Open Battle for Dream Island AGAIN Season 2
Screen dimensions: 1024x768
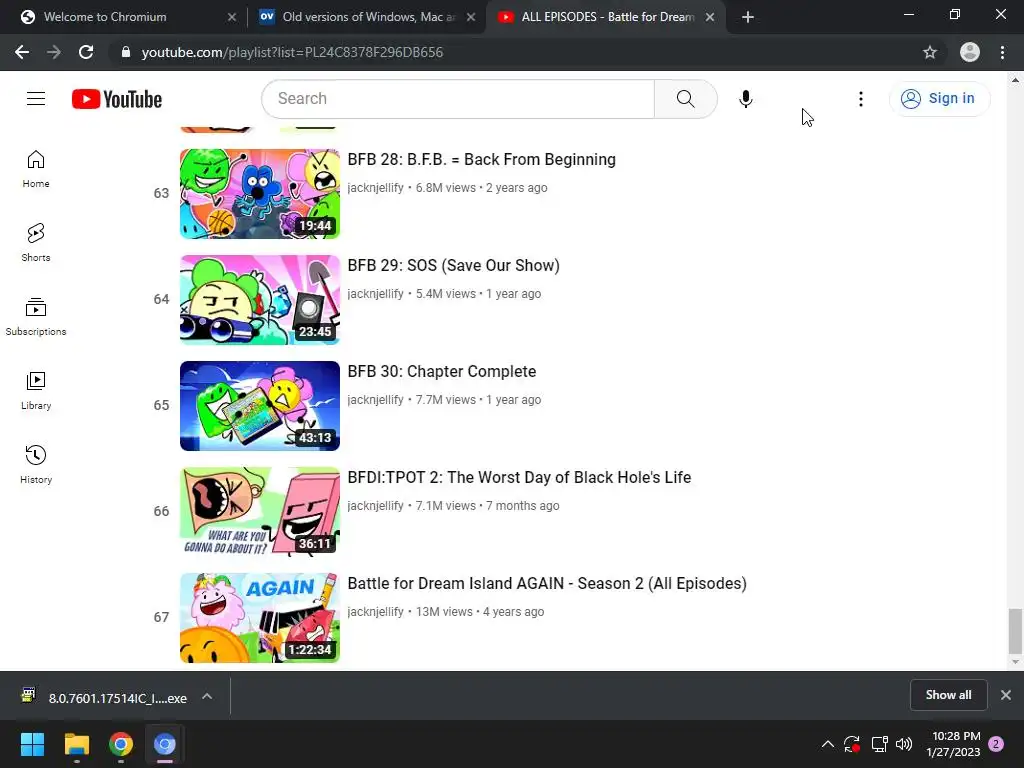tap(547, 583)
